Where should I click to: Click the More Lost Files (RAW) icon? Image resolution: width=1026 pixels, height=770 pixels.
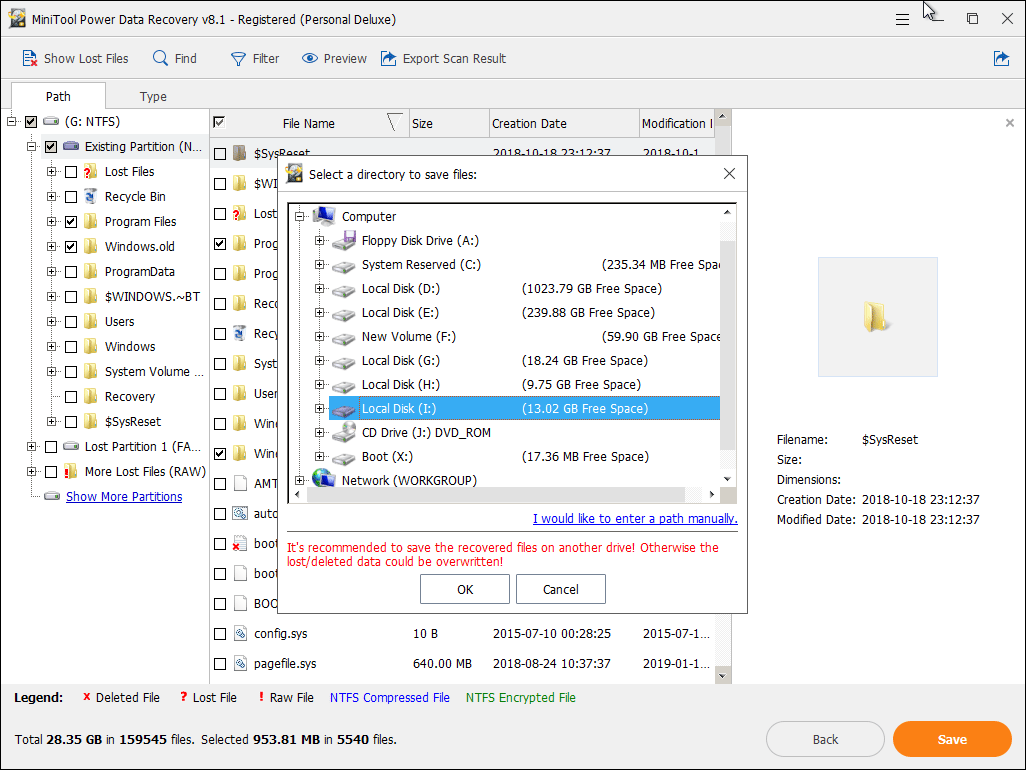click(x=71, y=472)
